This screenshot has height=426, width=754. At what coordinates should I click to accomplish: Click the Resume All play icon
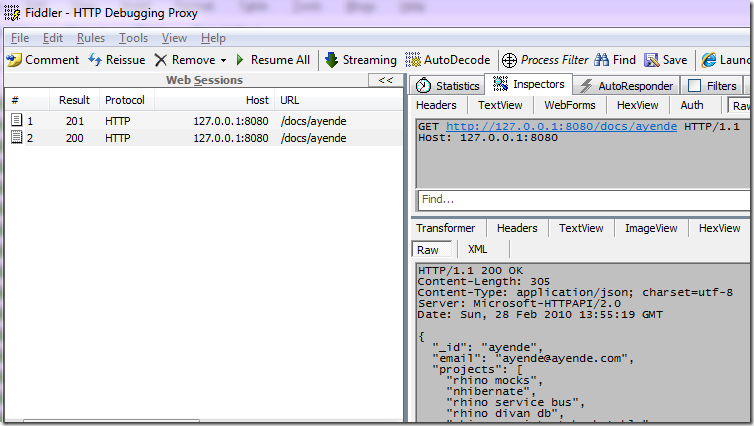240,60
